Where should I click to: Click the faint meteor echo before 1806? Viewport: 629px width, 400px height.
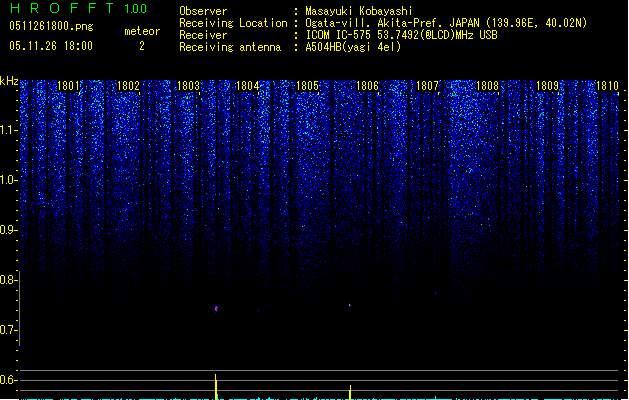tap(350, 305)
